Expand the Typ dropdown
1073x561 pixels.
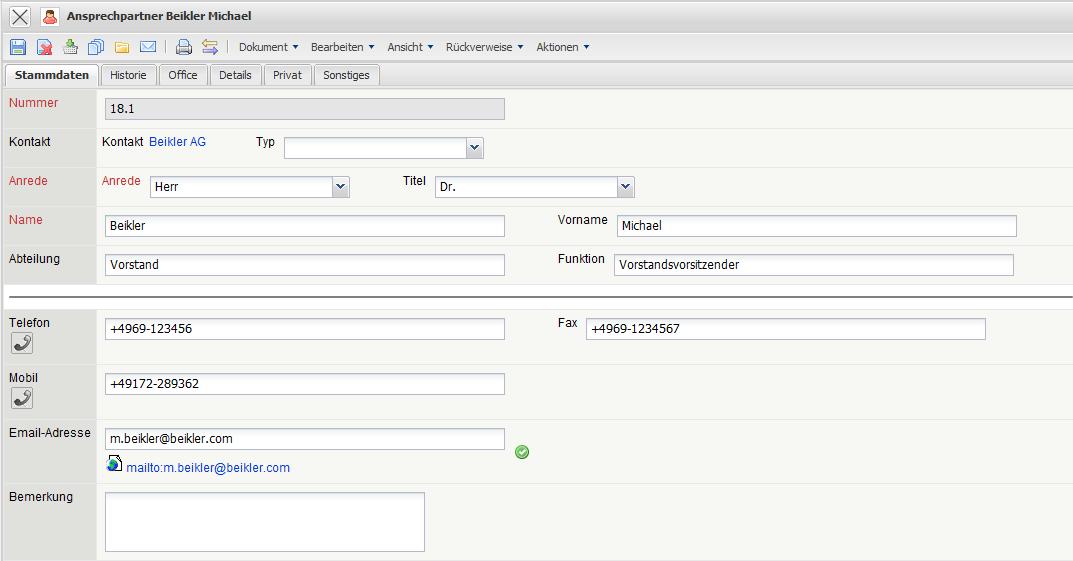pyautogui.click(x=474, y=148)
